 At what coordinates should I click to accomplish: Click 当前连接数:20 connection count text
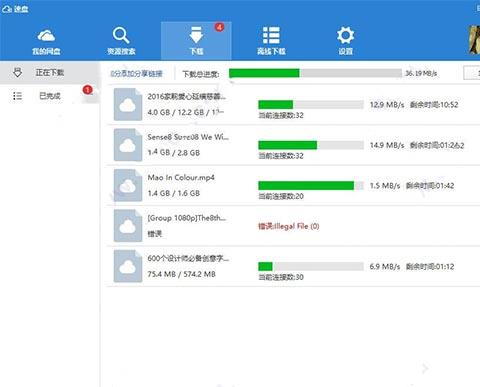281,196
